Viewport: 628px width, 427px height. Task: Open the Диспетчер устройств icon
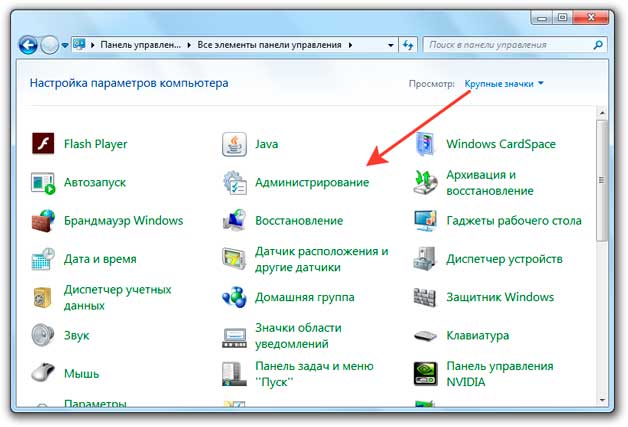tap(425, 258)
